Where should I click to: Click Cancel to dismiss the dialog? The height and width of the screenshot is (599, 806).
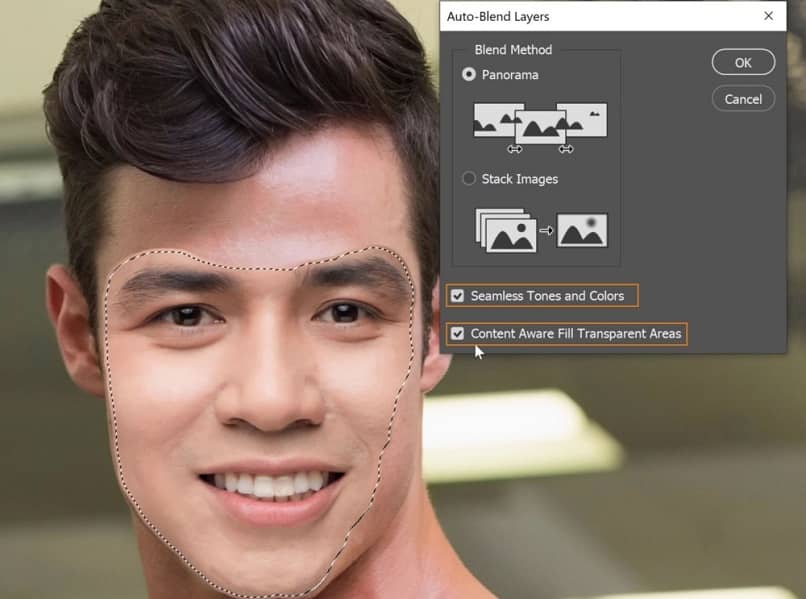pos(742,98)
